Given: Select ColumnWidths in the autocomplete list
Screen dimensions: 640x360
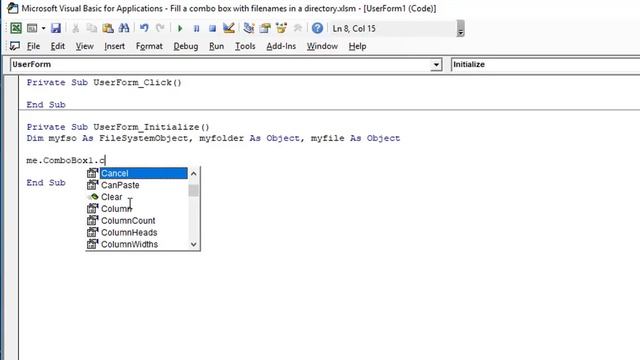Looking at the screenshot, I should [129, 244].
